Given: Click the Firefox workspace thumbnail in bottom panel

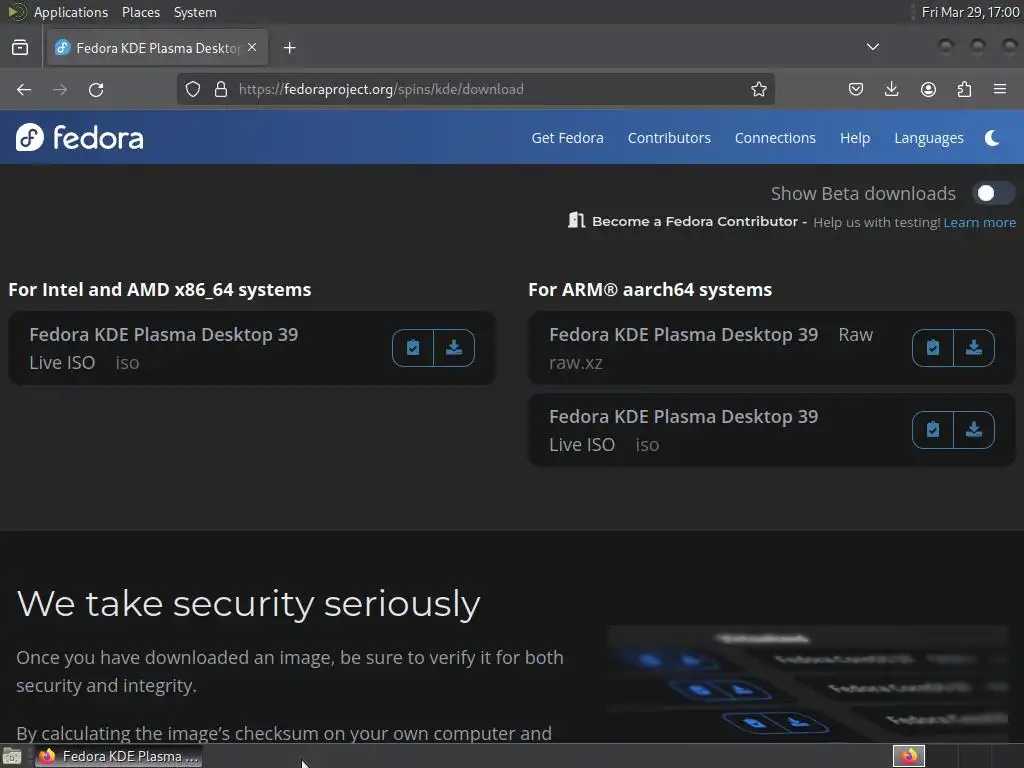Looking at the screenshot, I should click(x=909, y=756).
